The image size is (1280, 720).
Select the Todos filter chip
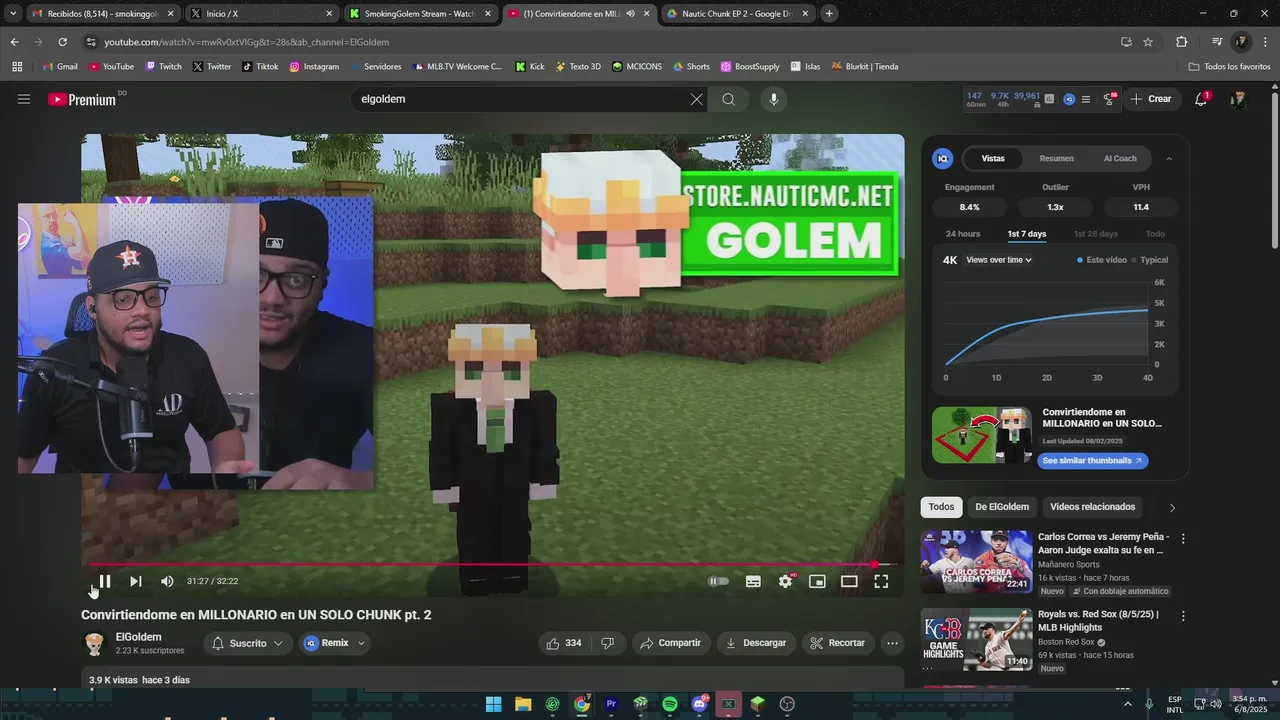click(x=941, y=507)
